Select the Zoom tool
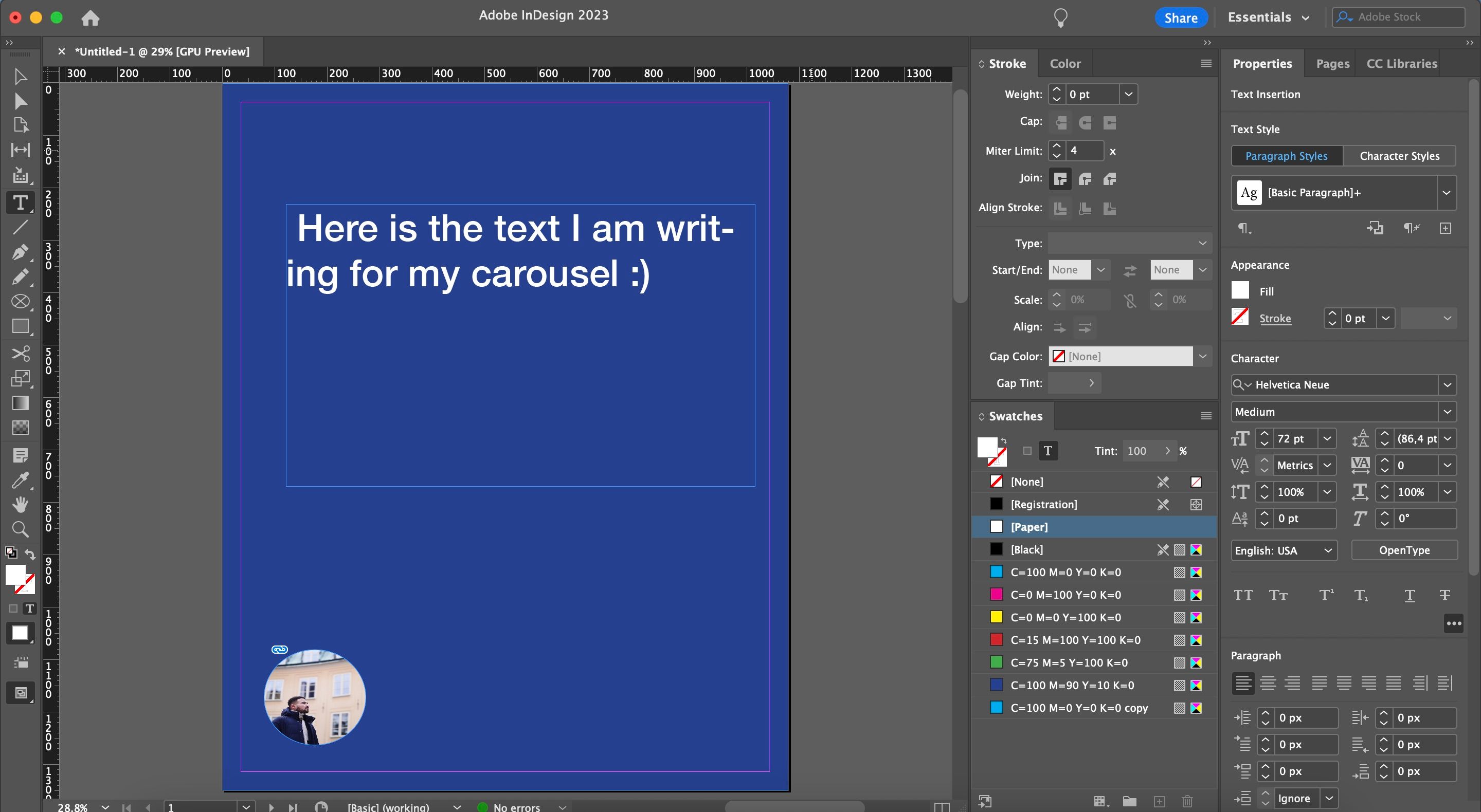This screenshot has height=812, width=1481. pos(20,529)
